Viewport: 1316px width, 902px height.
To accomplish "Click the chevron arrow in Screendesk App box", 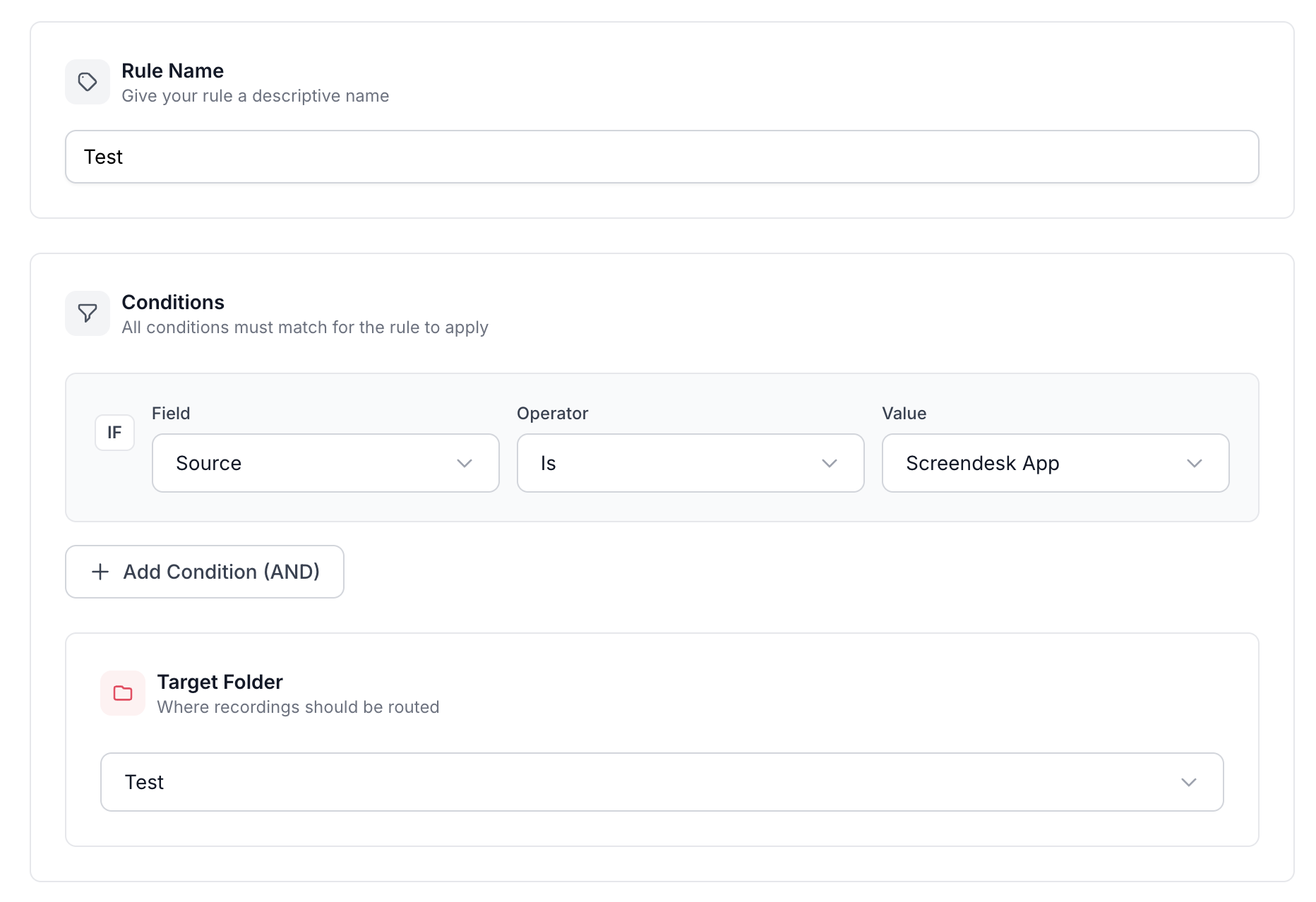I will tap(1194, 464).
